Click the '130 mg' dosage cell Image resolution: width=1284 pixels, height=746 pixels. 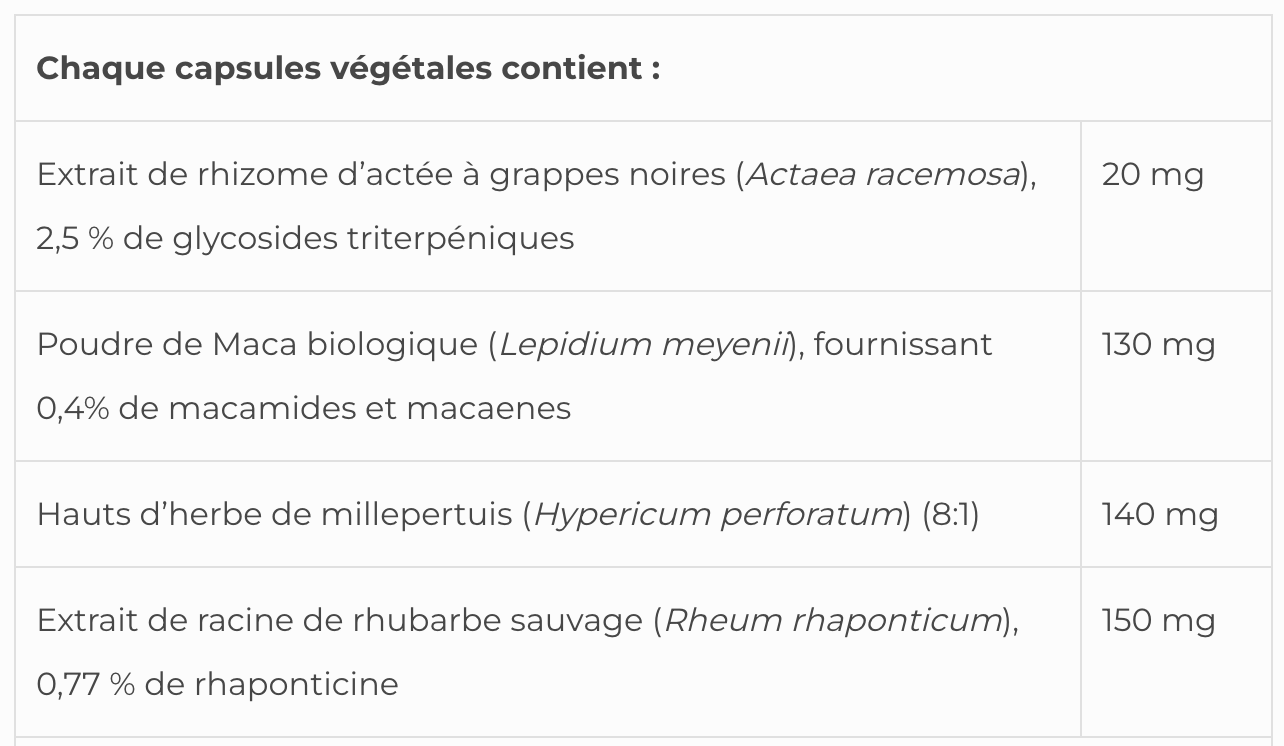point(1158,345)
